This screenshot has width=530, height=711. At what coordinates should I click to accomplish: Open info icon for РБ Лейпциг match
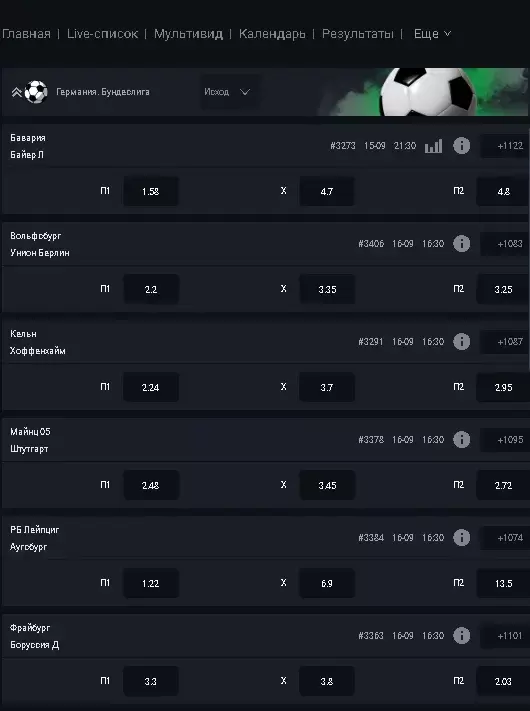click(x=462, y=537)
